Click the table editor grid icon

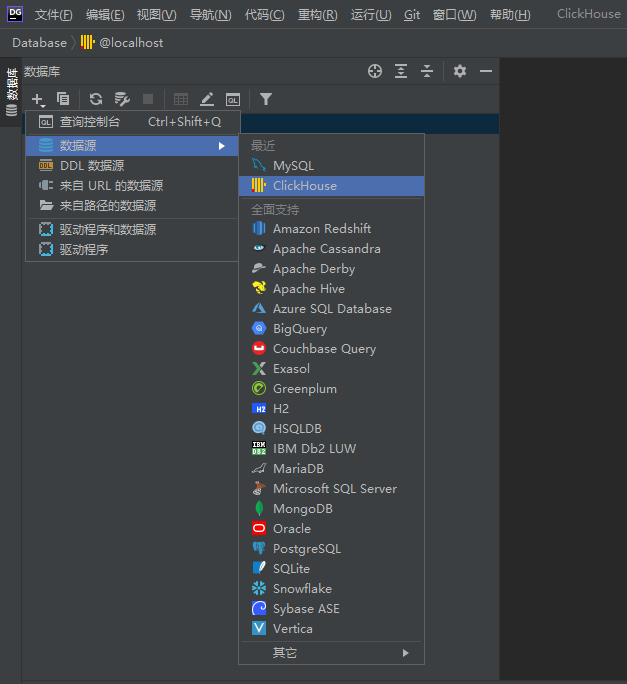click(181, 99)
